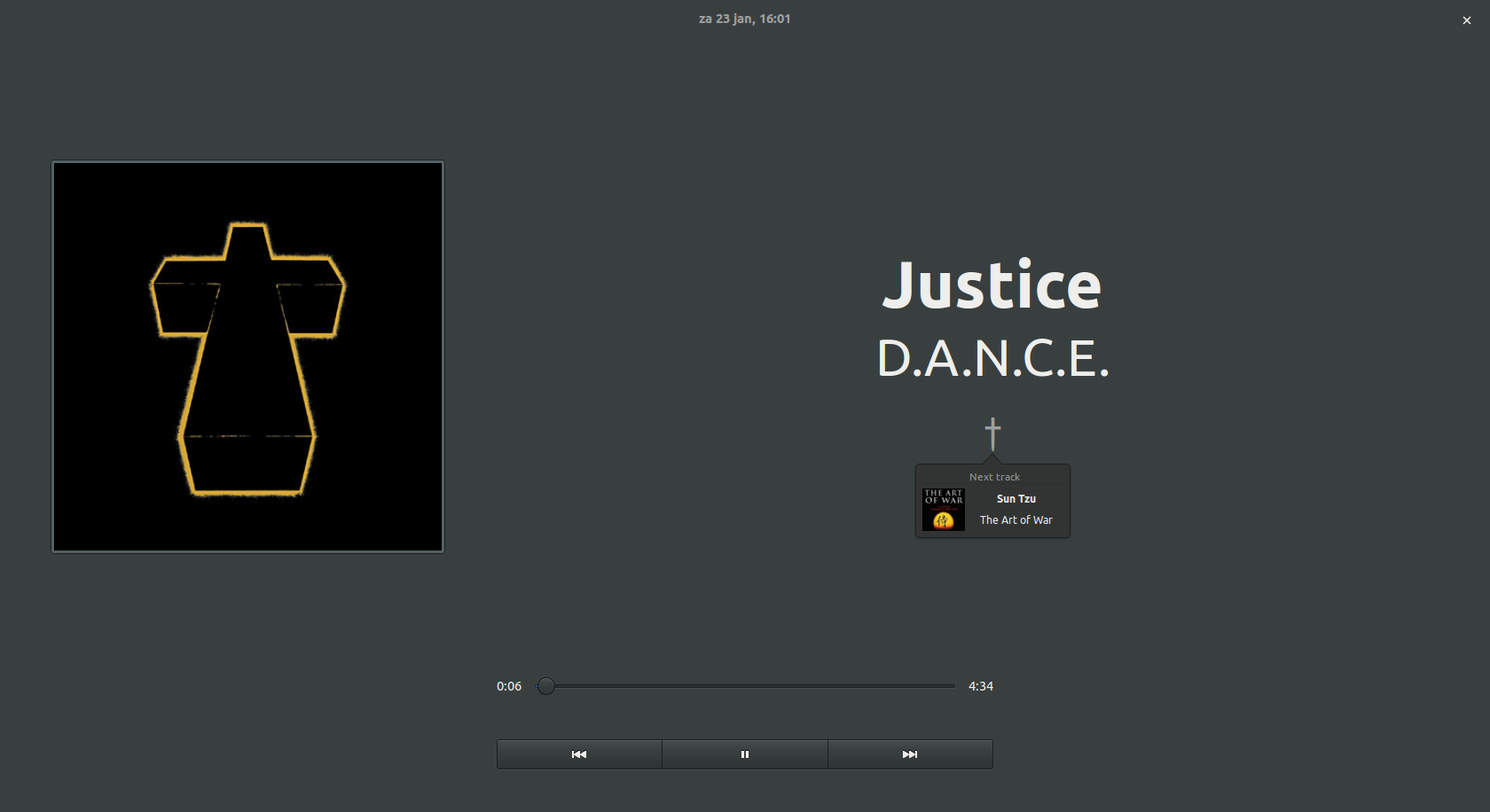Skip forward to the next track
1490x812 pixels.
910,754
